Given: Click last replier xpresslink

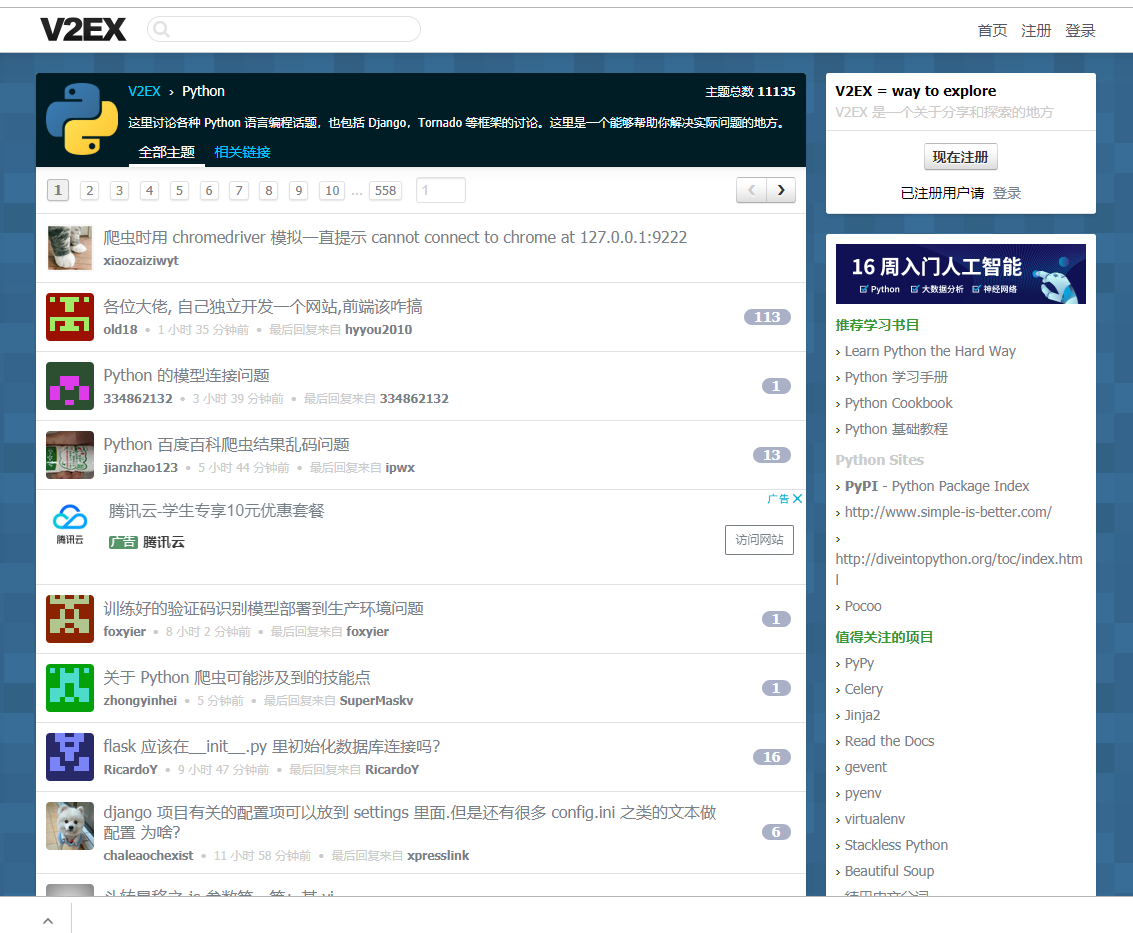Looking at the screenshot, I should [x=438, y=856].
